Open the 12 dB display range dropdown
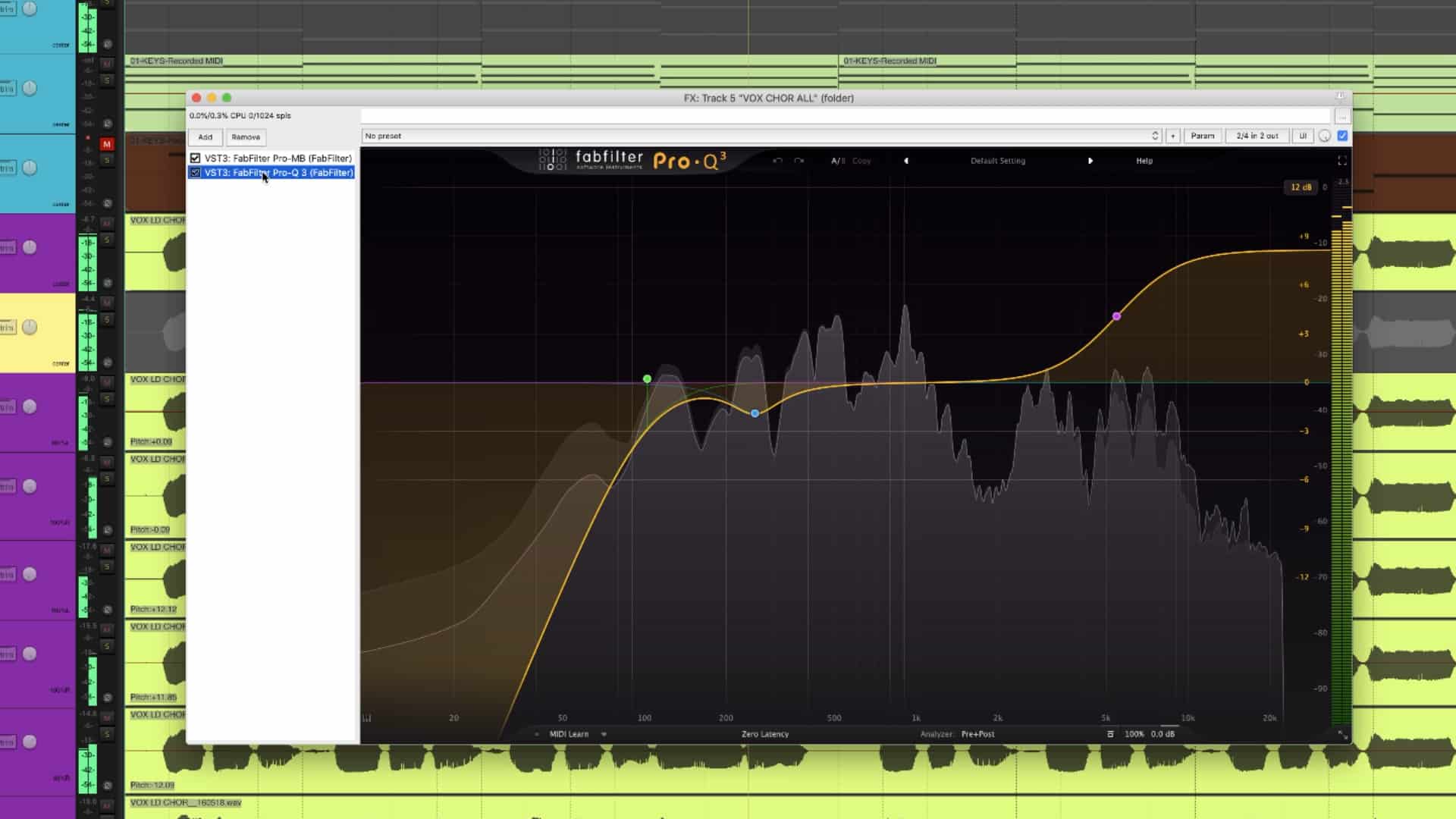The image size is (1456, 819). click(1301, 187)
